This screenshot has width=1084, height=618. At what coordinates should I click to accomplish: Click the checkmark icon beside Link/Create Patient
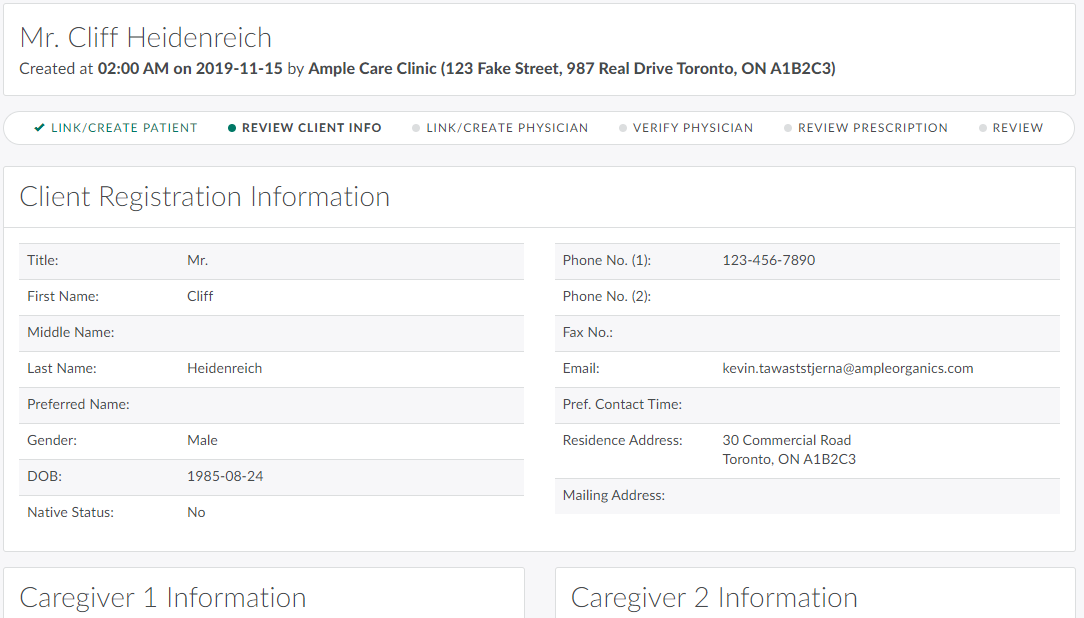(x=39, y=128)
